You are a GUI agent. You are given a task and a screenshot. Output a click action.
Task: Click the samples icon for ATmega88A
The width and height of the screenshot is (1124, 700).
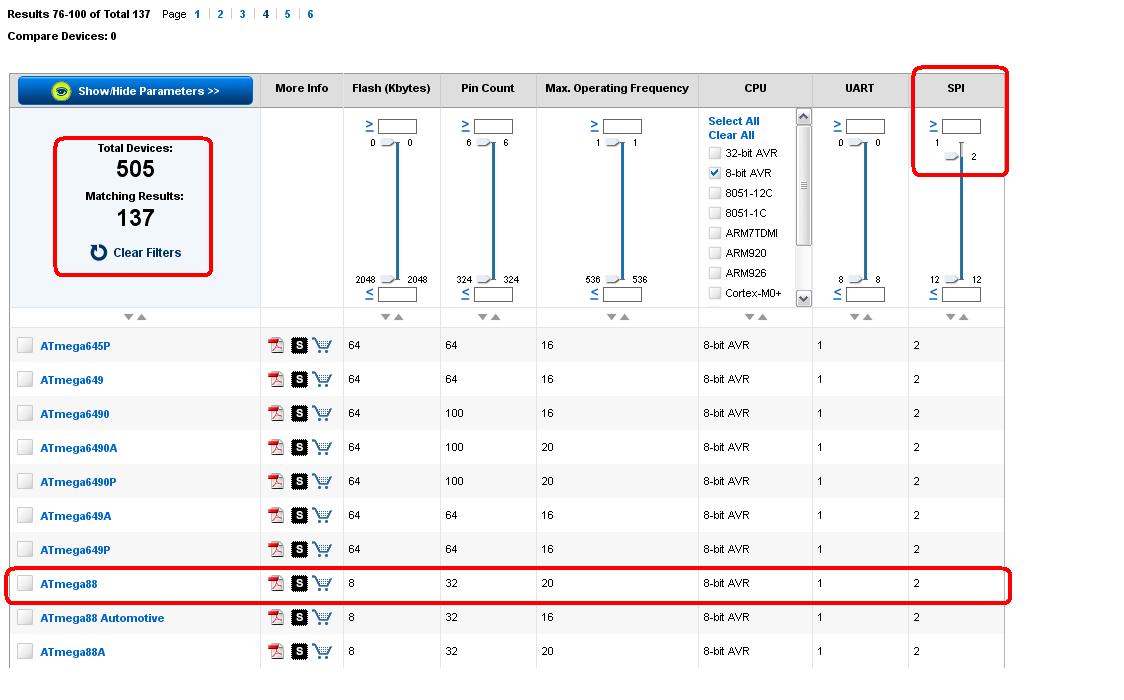300,651
